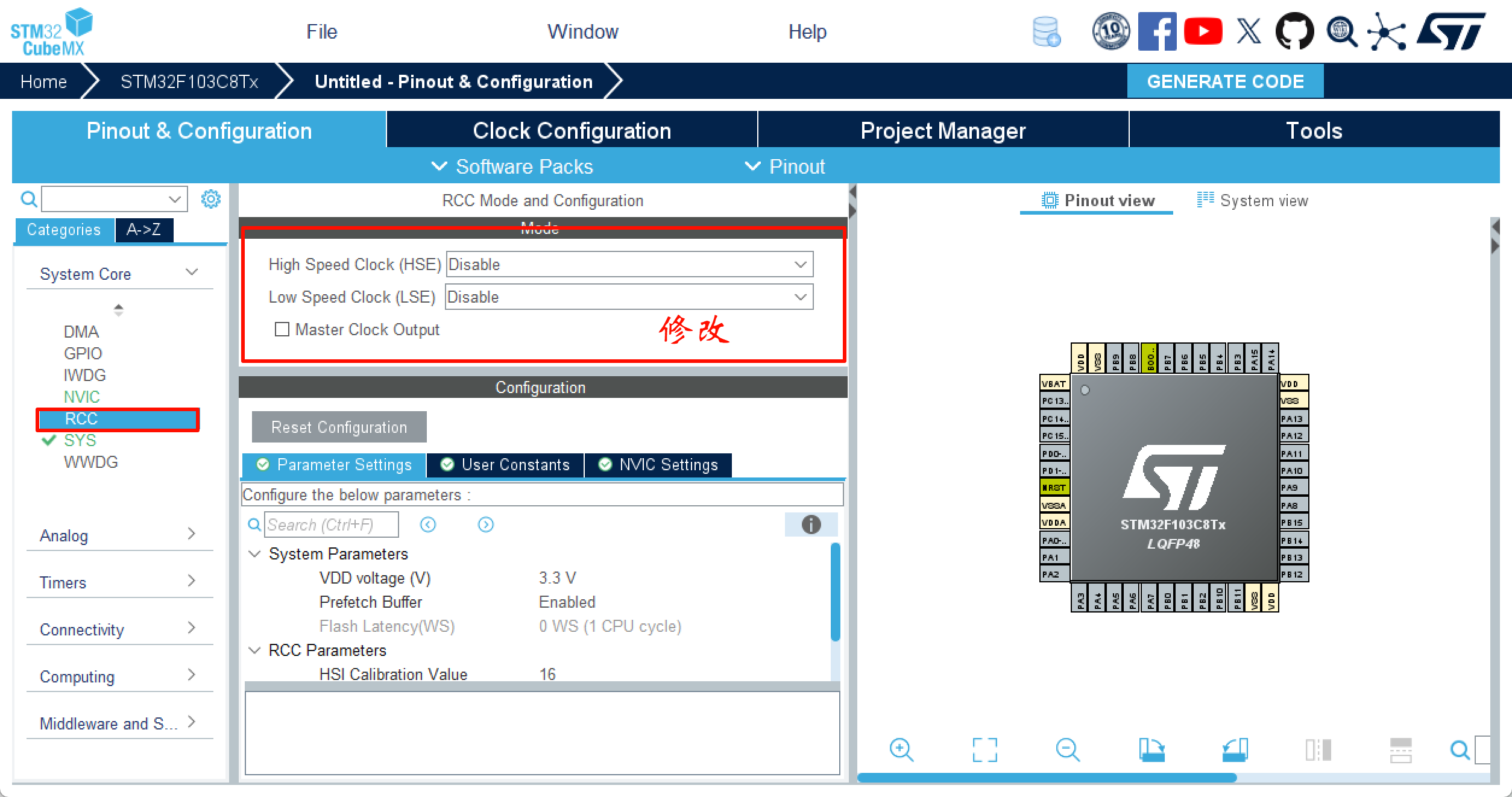Open the File menu
This screenshot has width=1512, height=797.
[x=321, y=31]
